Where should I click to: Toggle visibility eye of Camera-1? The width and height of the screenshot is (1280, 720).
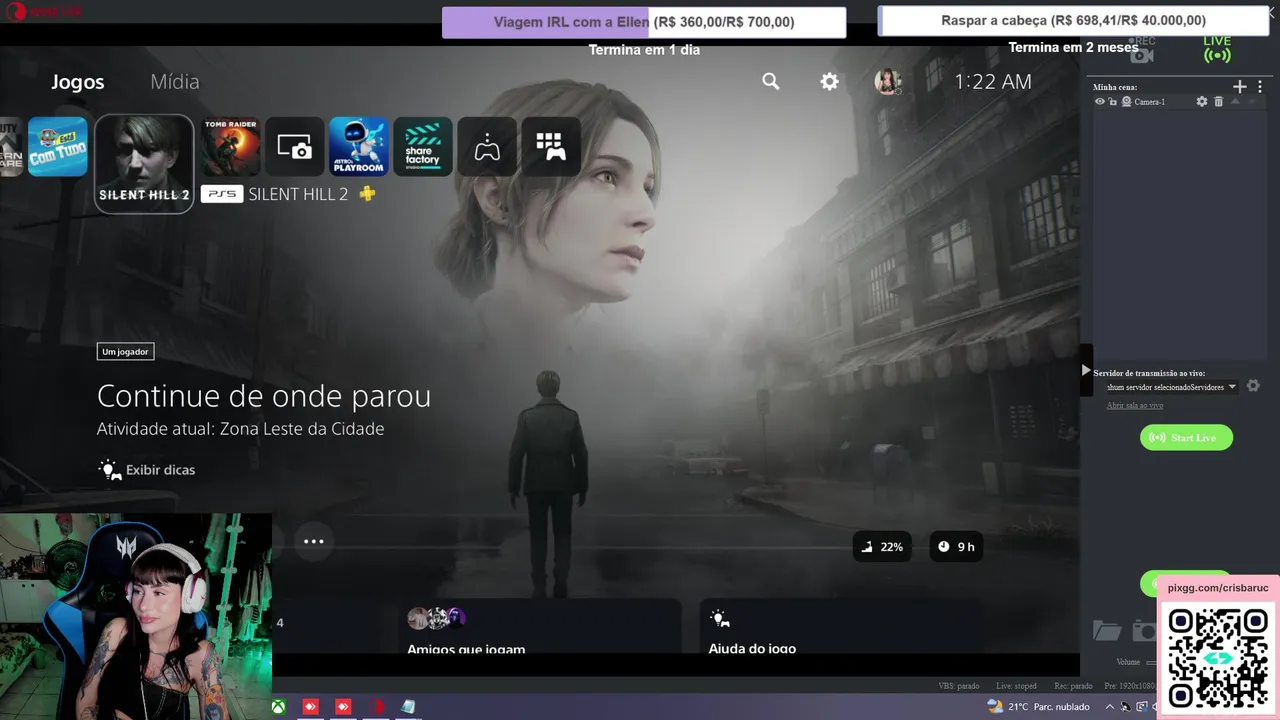tap(1100, 102)
